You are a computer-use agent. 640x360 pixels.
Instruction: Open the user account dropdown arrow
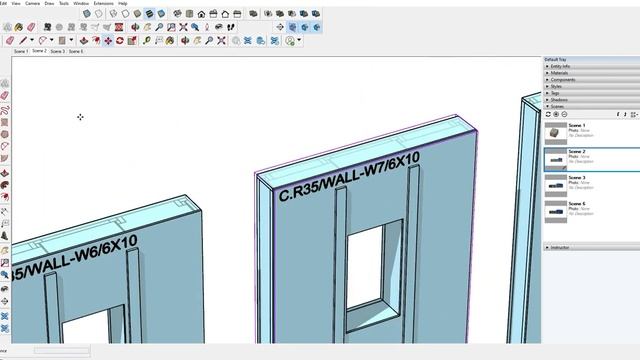pyautogui.click(x=299, y=40)
